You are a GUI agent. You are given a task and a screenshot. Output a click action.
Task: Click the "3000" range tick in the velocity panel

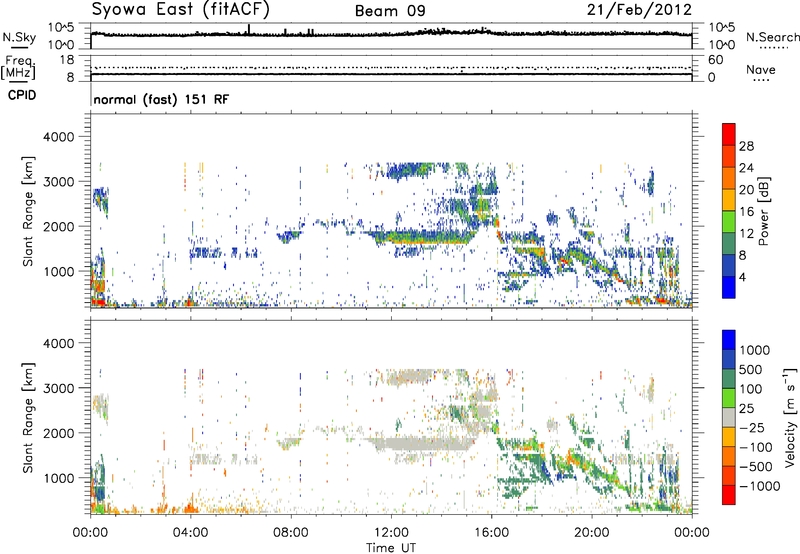pyautogui.click(x=59, y=388)
